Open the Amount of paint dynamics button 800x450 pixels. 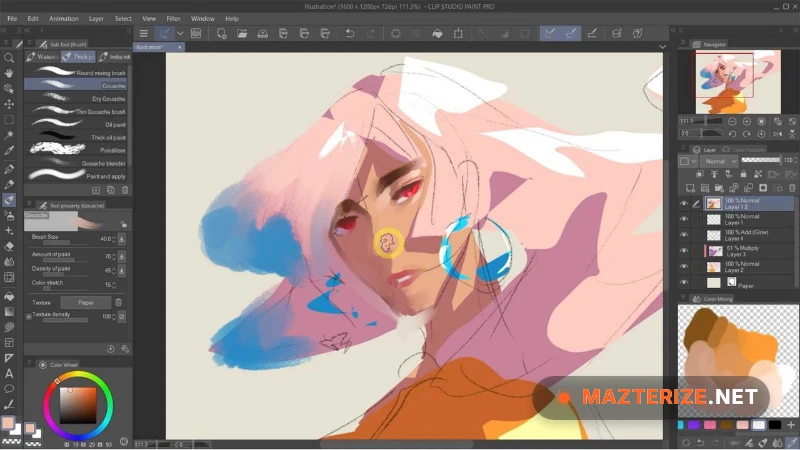[121, 256]
